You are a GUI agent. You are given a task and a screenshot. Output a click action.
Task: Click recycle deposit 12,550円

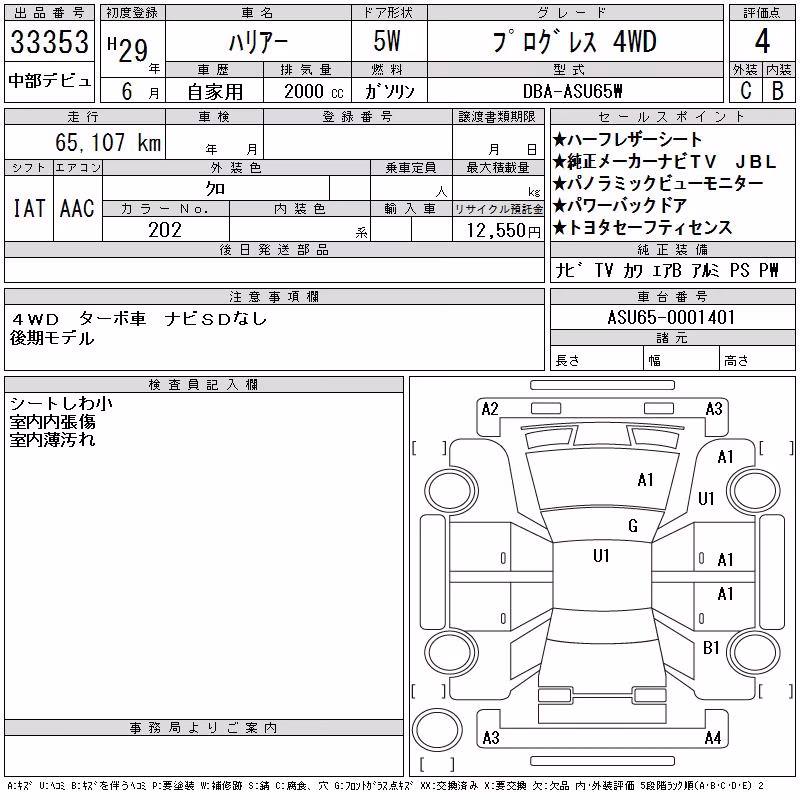pos(503,230)
